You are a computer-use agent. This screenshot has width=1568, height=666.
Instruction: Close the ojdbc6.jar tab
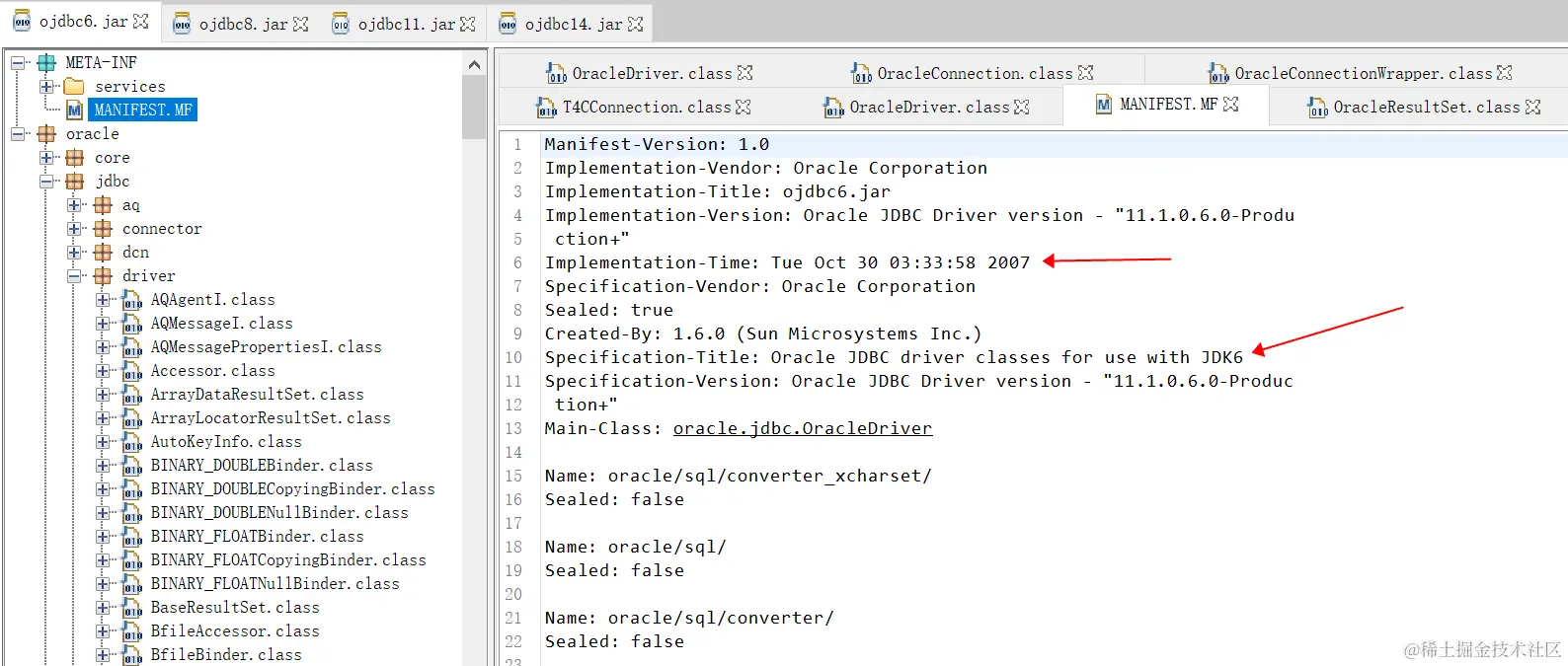click(141, 21)
